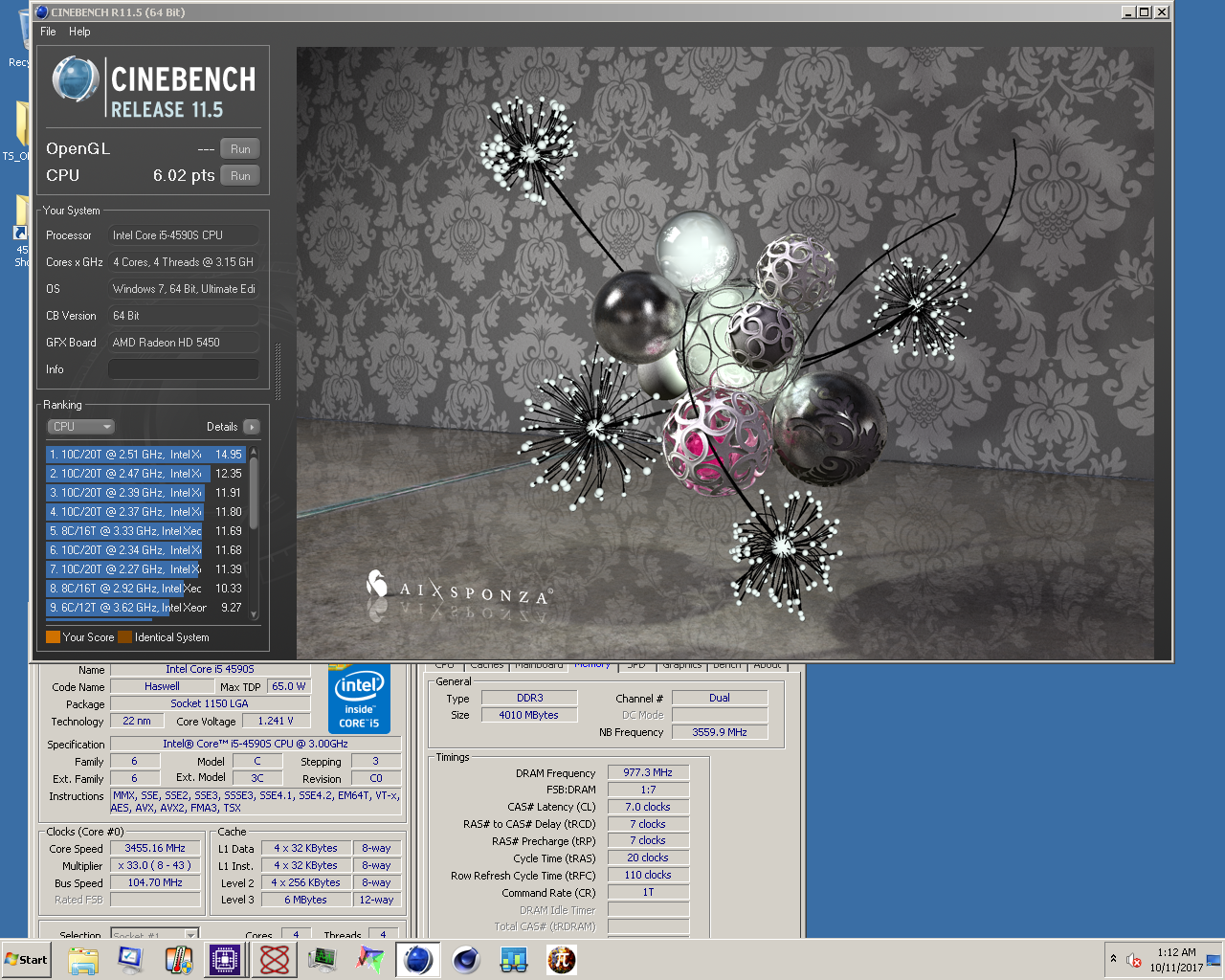Click the CB Version field 64 Bit
Image resolution: width=1225 pixels, height=980 pixels.
click(x=183, y=316)
